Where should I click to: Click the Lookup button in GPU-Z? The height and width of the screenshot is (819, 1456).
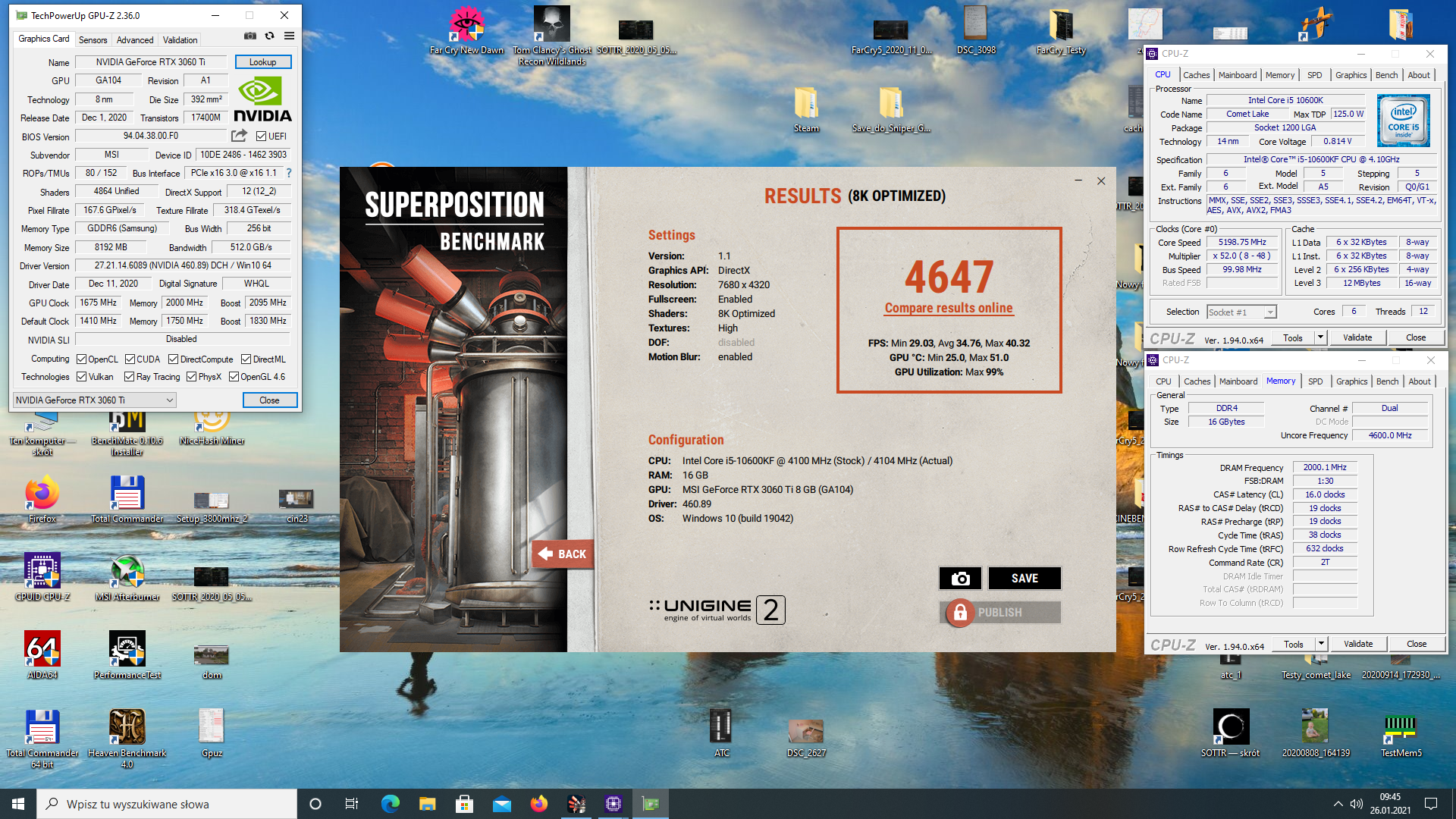coord(262,62)
